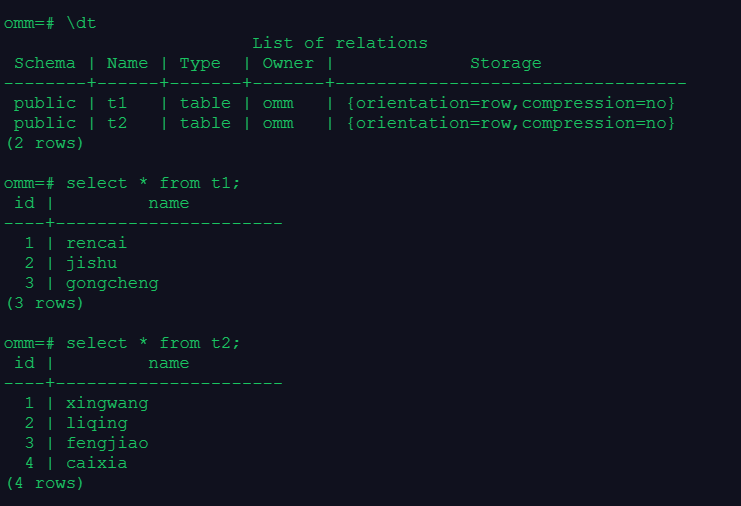The image size is (741, 506).
Task: Select the fengjiao value
Action: 107,443
